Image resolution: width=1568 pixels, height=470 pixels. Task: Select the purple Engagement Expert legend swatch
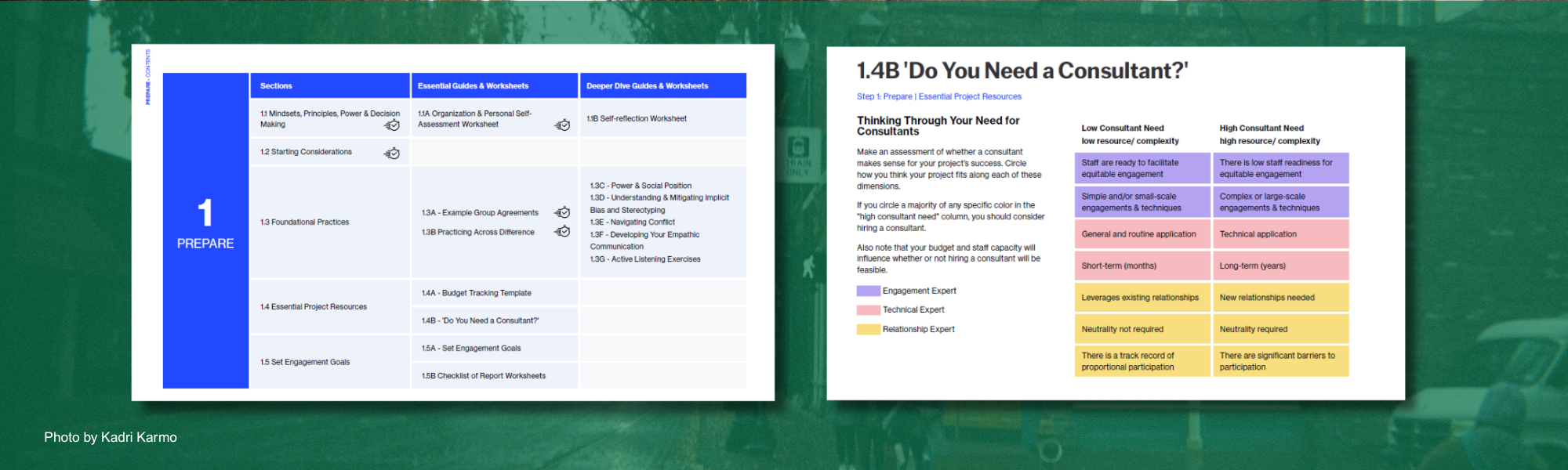click(868, 291)
